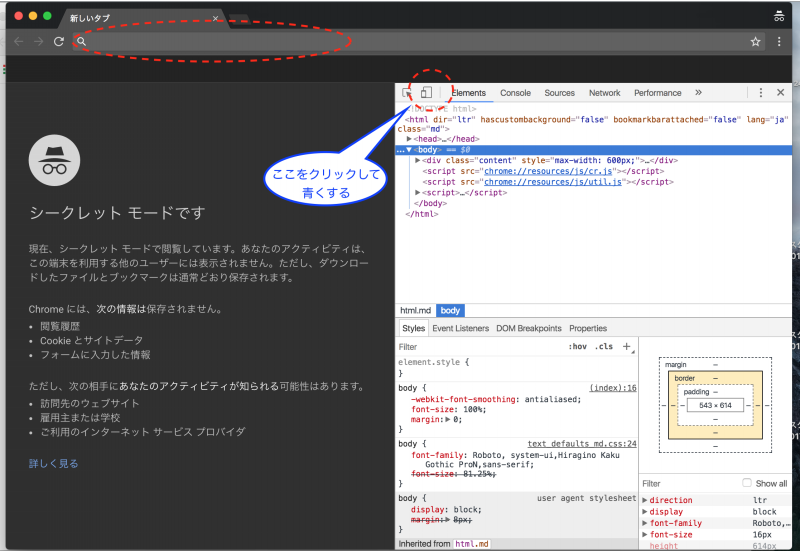
Task: Click the display: block declaration
Action: click(446, 510)
